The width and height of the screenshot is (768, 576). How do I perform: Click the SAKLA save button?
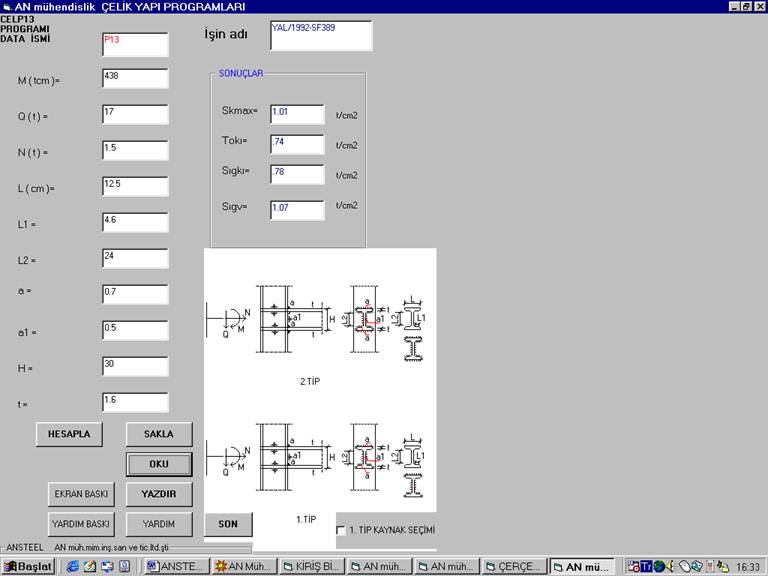[159, 434]
